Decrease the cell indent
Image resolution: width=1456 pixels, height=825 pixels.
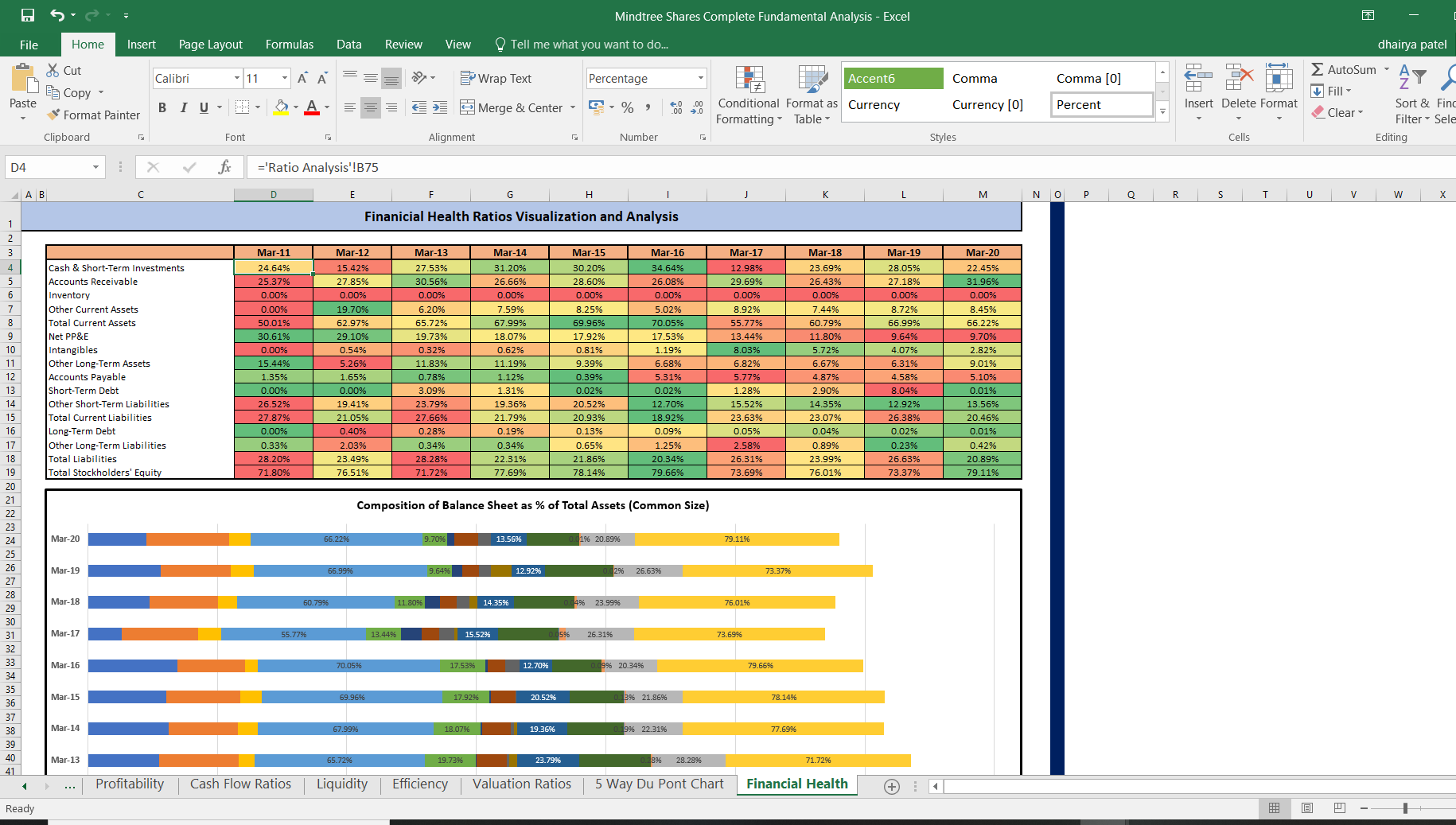pos(419,107)
